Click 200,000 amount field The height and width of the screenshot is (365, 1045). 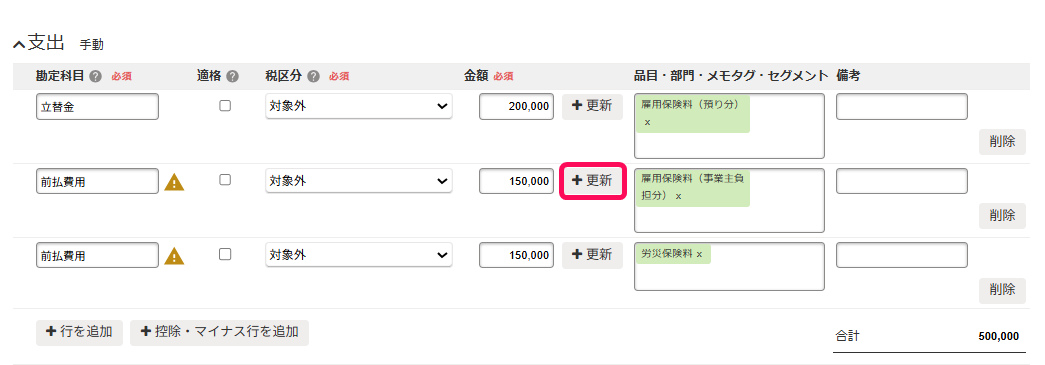[x=517, y=107]
